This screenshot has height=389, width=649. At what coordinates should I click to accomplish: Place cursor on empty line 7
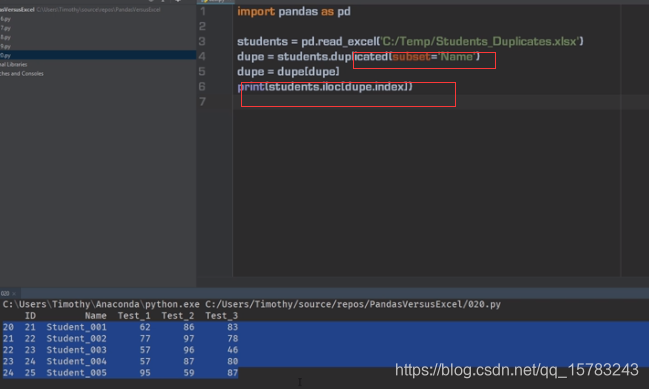pos(441,102)
